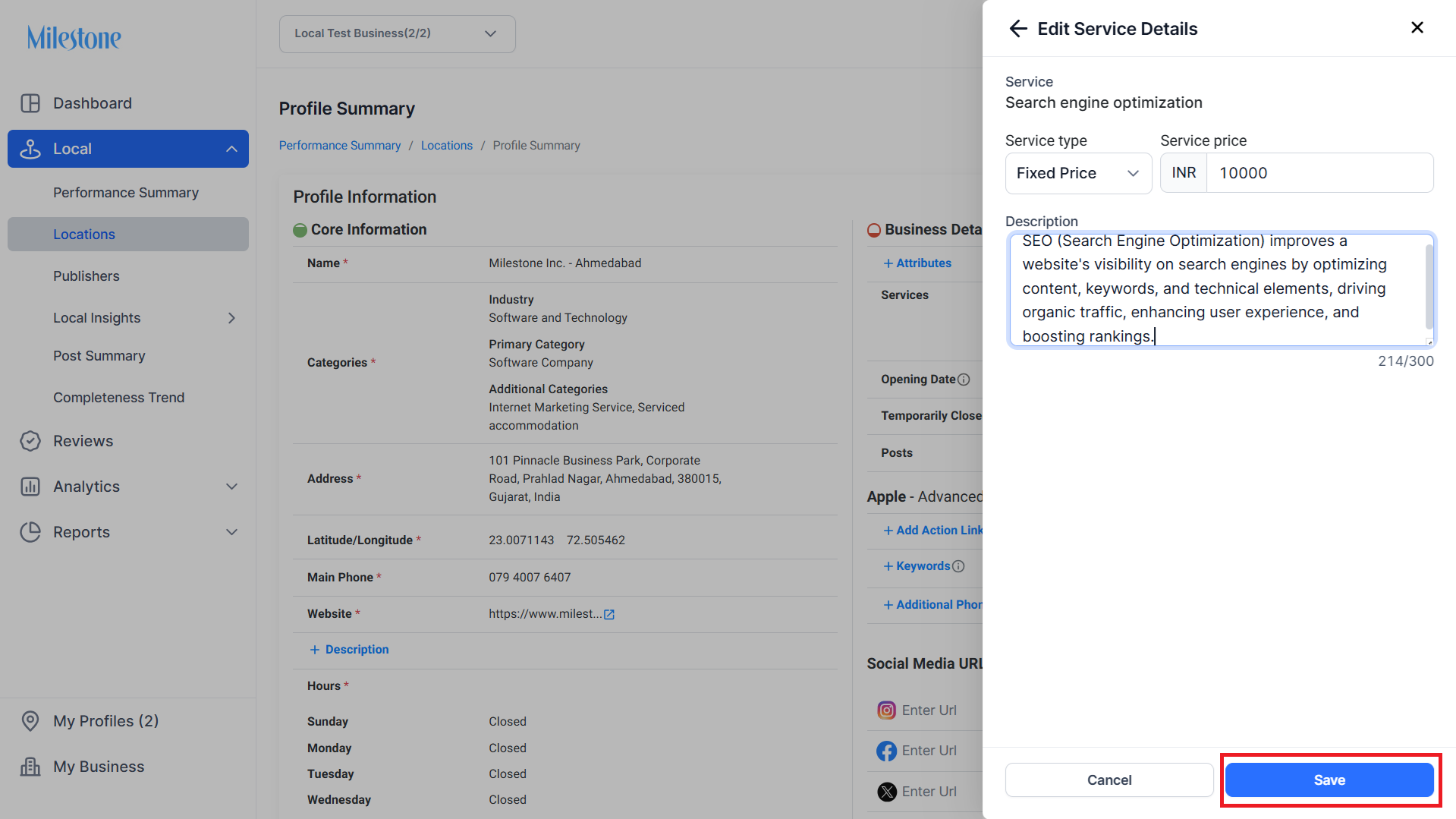This screenshot has width=1456, height=819.
Task: Click the Opening Date info icon
Action: coord(964,380)
